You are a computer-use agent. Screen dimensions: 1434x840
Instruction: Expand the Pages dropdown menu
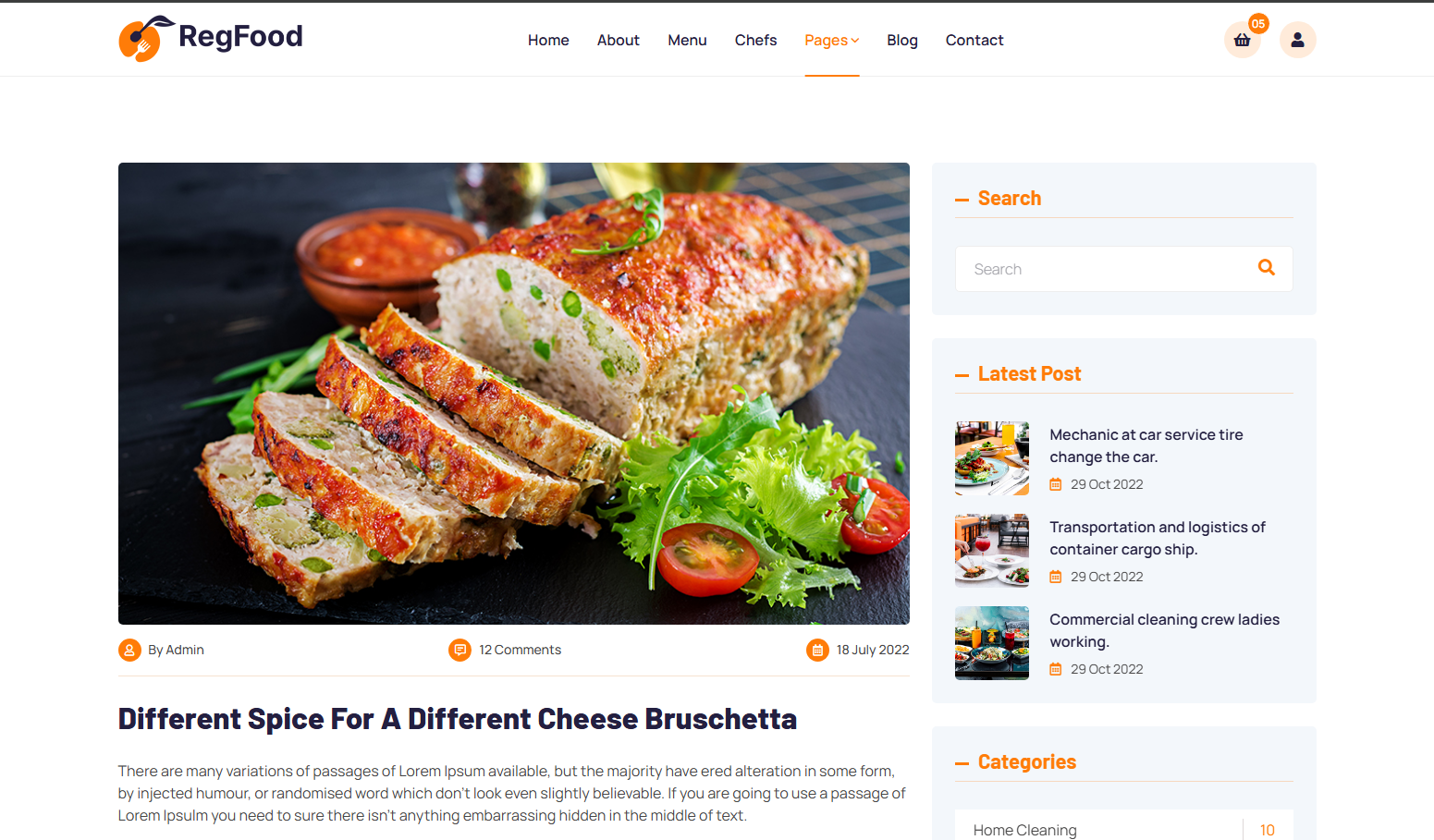(x=831, y=40)
